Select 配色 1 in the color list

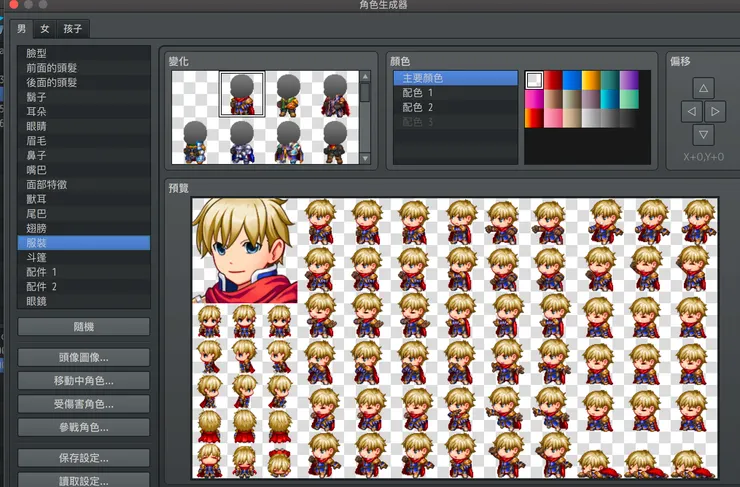(x=455, y=92)
